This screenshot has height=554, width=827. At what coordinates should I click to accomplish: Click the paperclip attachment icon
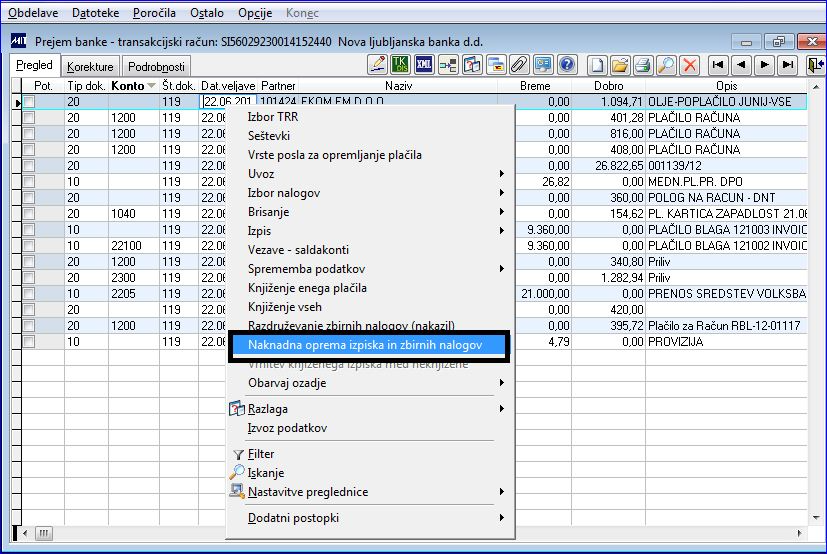coord(519,65)
